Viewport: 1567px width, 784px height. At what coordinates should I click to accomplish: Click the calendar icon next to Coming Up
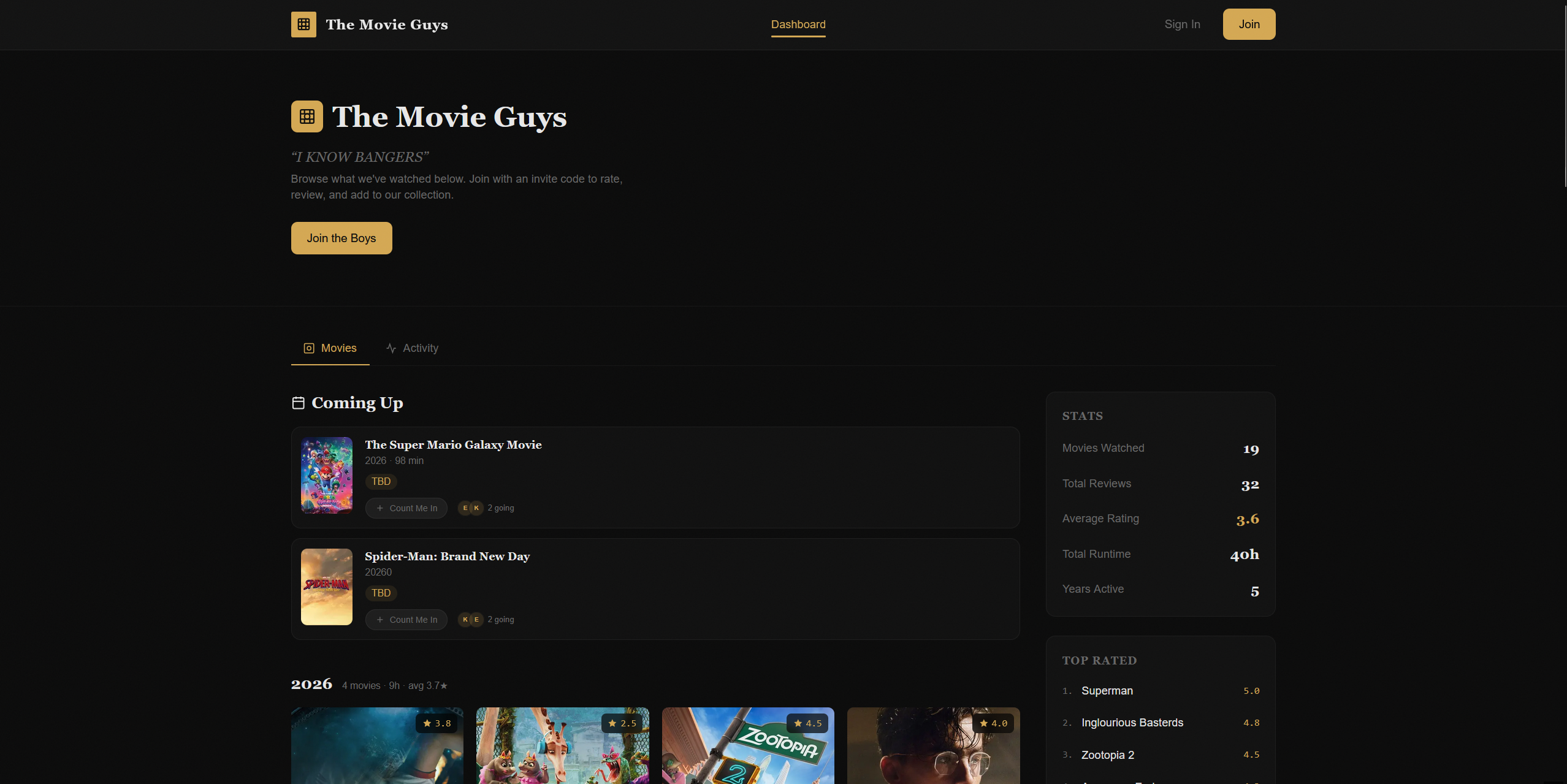point(299,403)
